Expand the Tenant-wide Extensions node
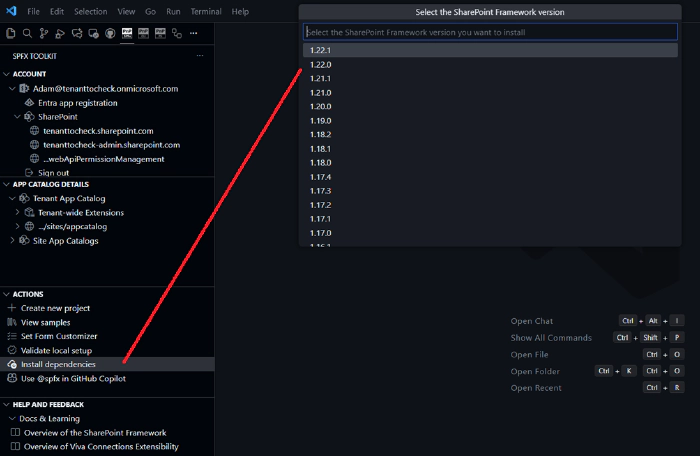This screenshot has width=700, height=456. 17,212
